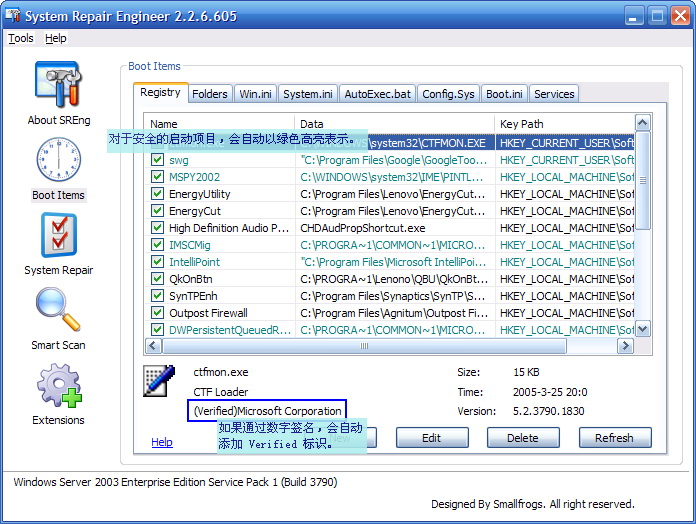Sort list by Name column header
Image resolution: width=696 pixels, height=524 pixels.
220,124
